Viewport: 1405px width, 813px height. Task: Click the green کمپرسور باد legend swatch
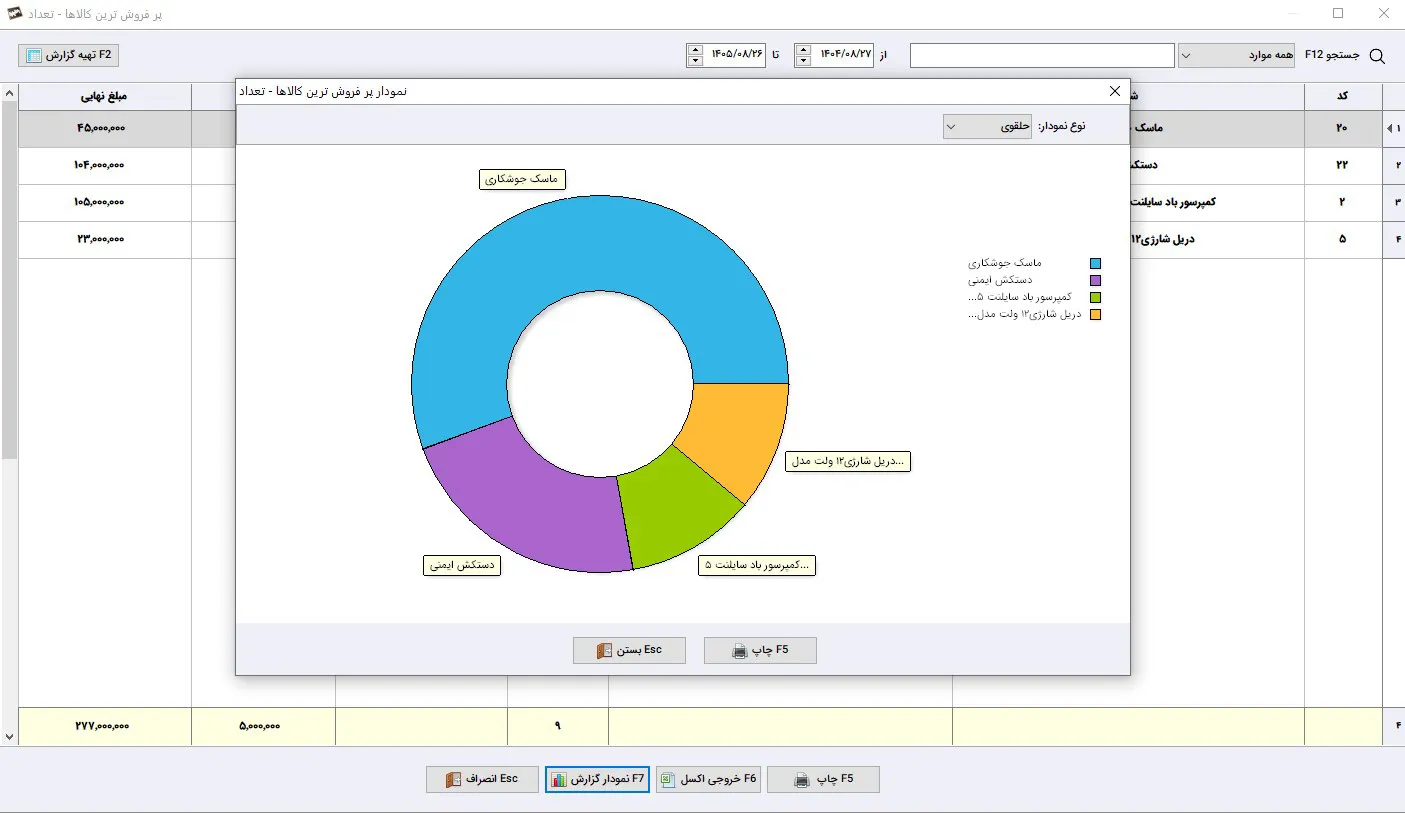(1095, 298)
